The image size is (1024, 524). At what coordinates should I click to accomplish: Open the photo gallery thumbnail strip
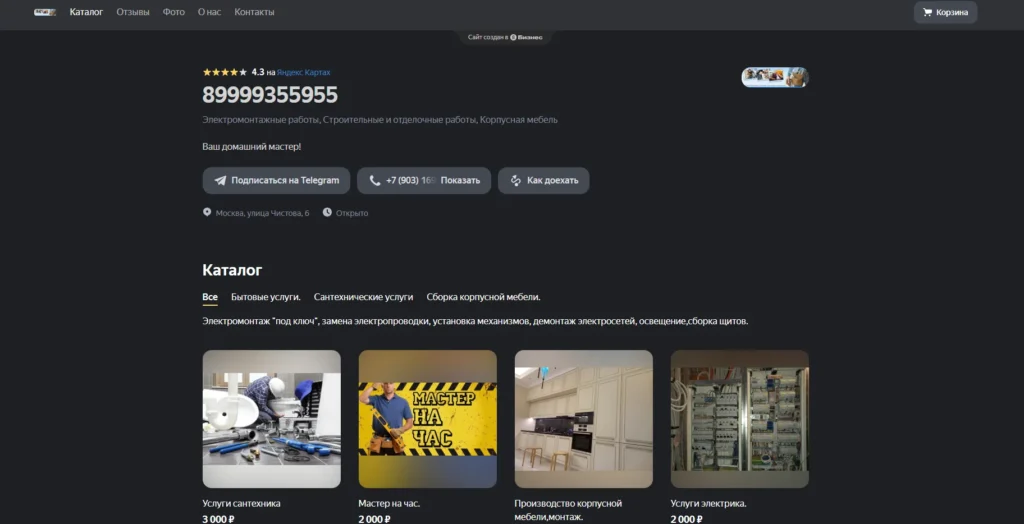tap(774, 77)
